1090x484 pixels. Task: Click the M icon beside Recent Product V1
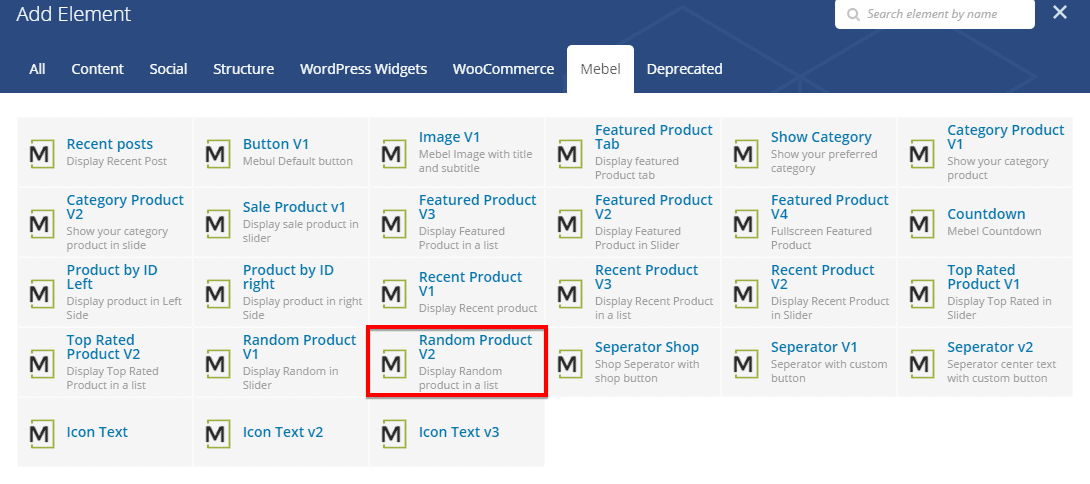pos(393,293)
